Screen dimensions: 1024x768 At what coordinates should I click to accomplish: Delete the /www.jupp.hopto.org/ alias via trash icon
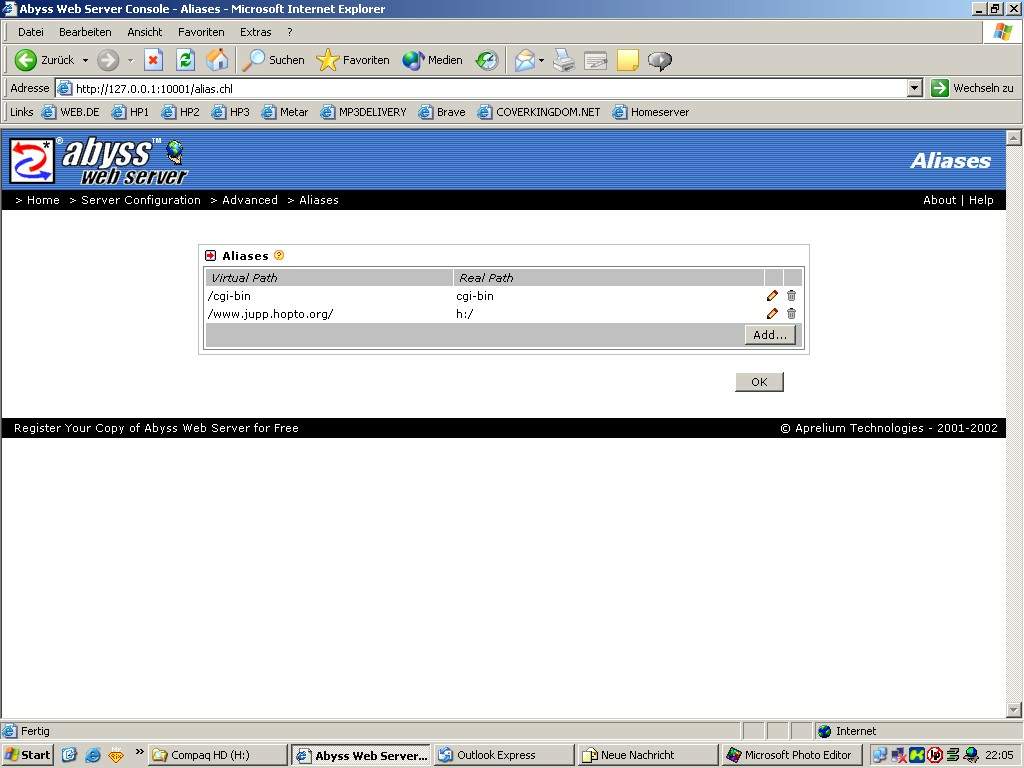click(x=791, y=314)
